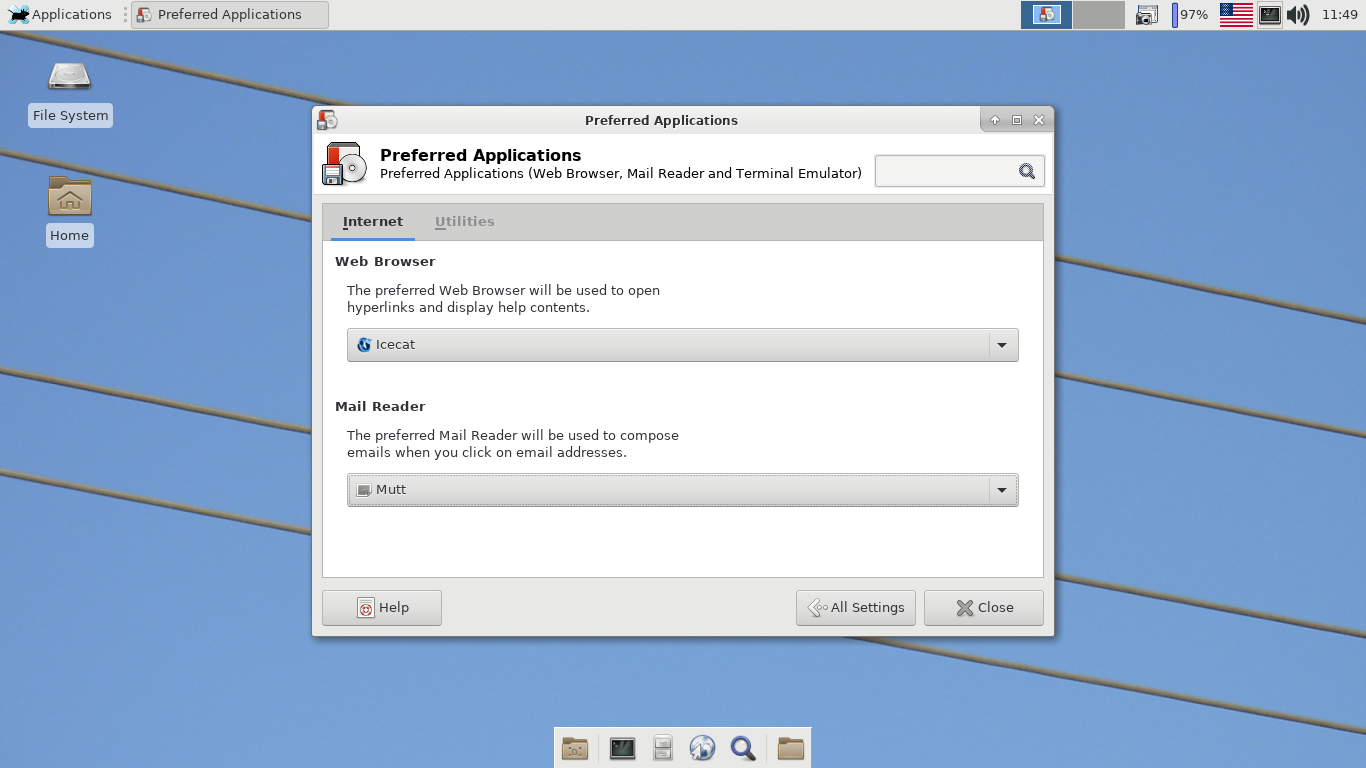Open the show desktop folder icon in the dock
This screenshot has height=768, width=1366.
(x=575, y=748)
